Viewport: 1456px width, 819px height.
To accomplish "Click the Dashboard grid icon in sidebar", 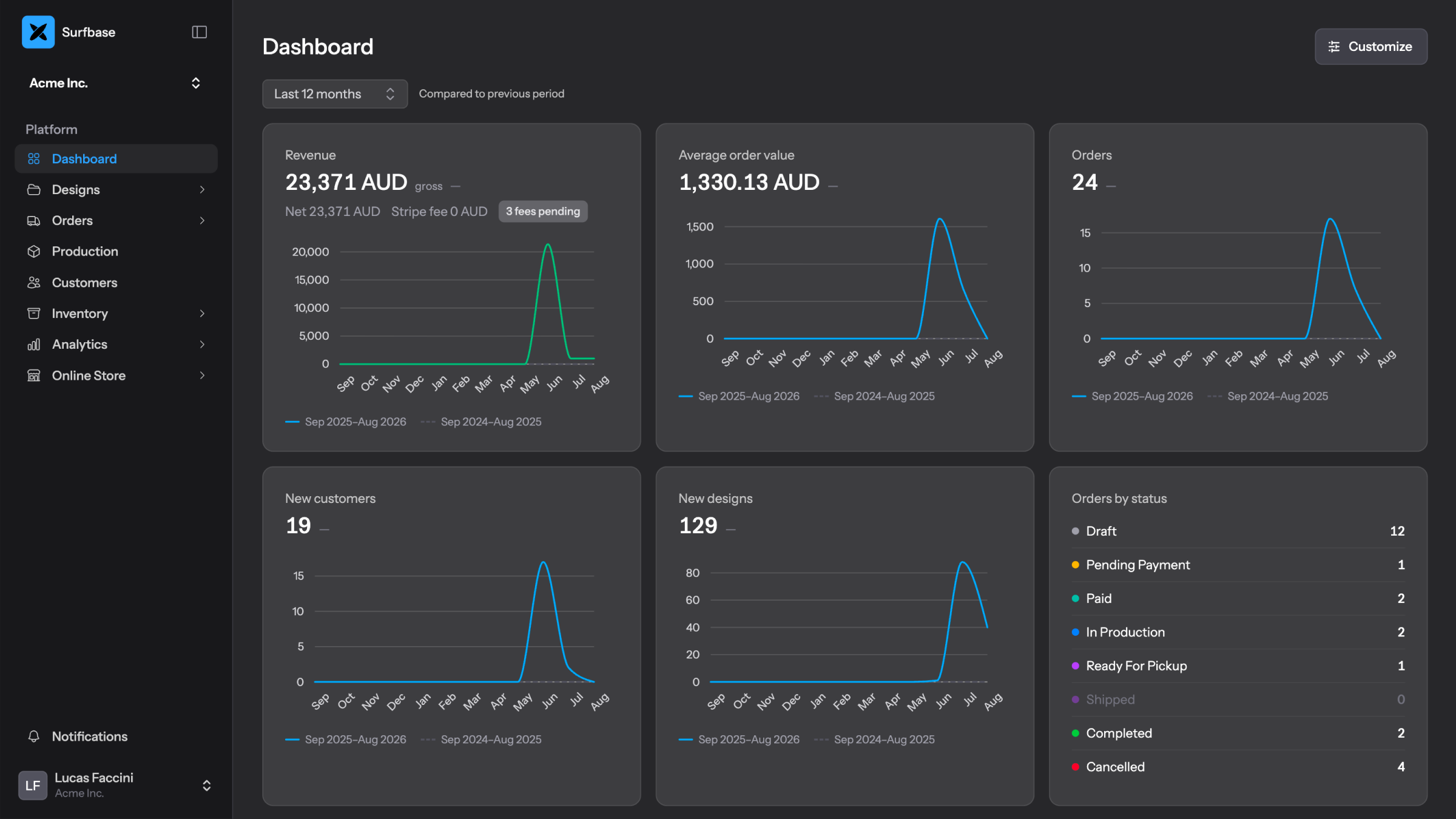I will point(34,159).
